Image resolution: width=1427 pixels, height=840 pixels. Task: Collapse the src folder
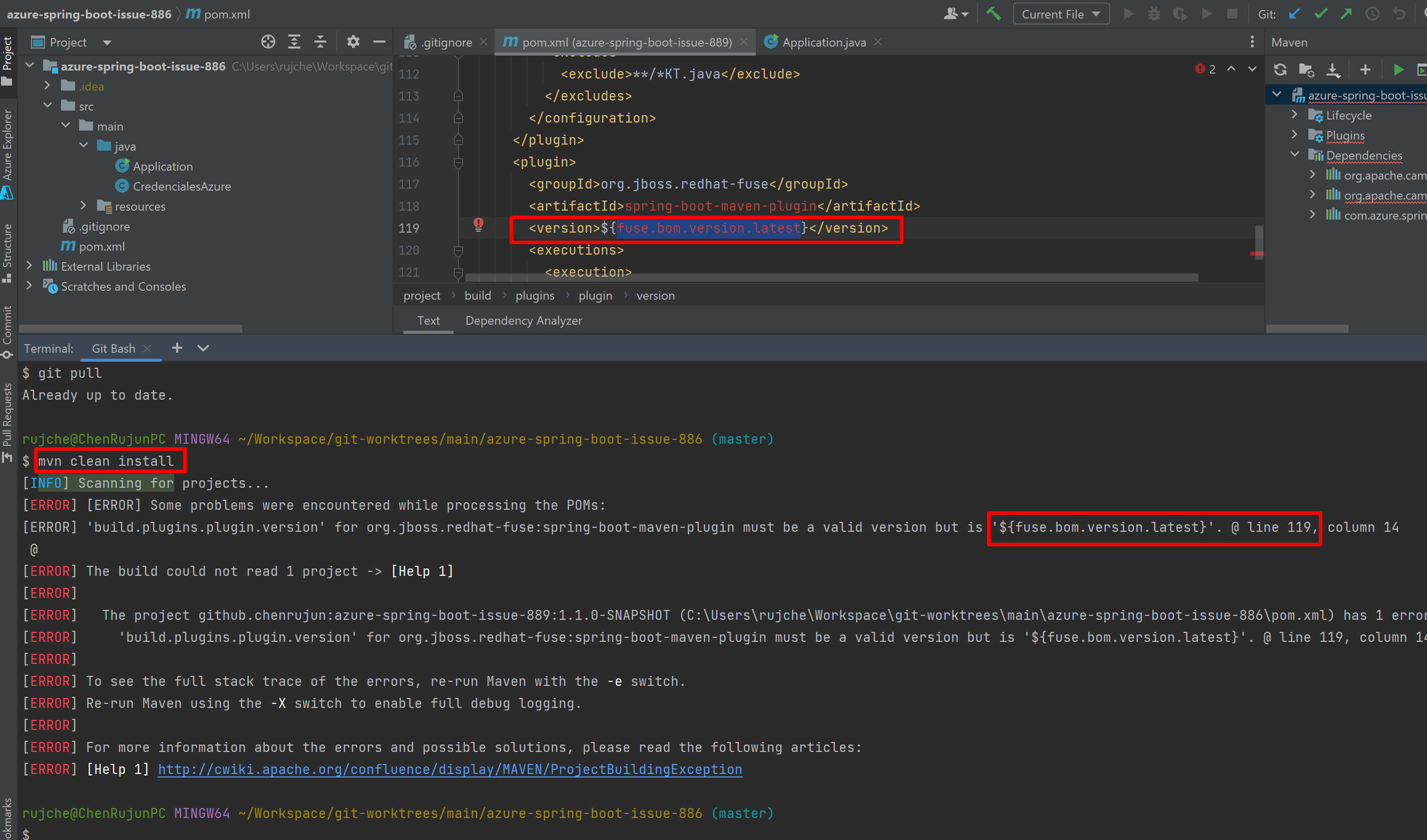48,105
